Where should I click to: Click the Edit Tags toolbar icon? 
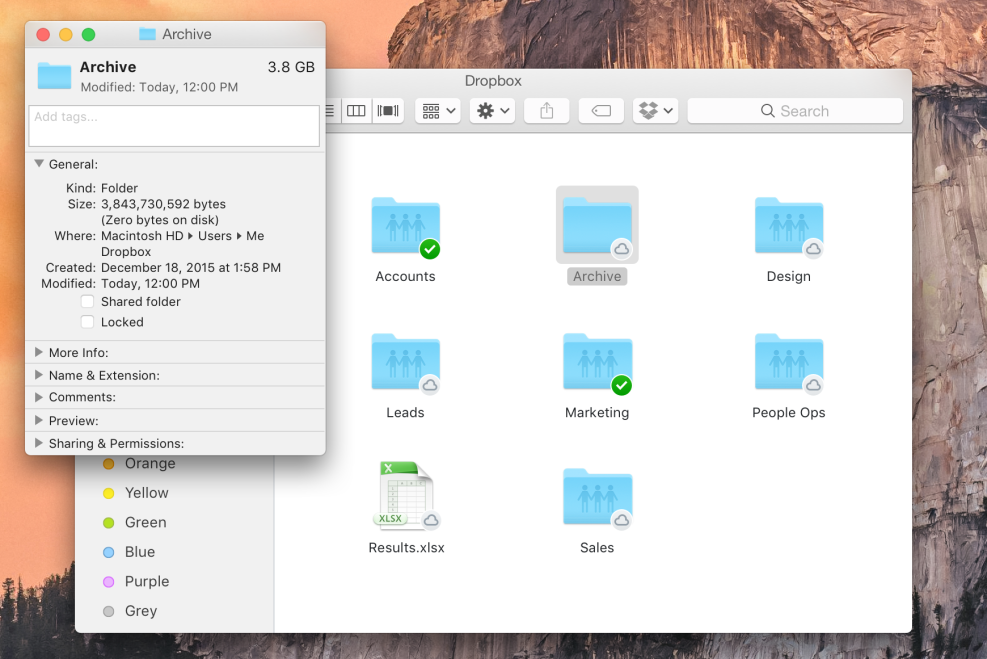[x=601, y=110]
